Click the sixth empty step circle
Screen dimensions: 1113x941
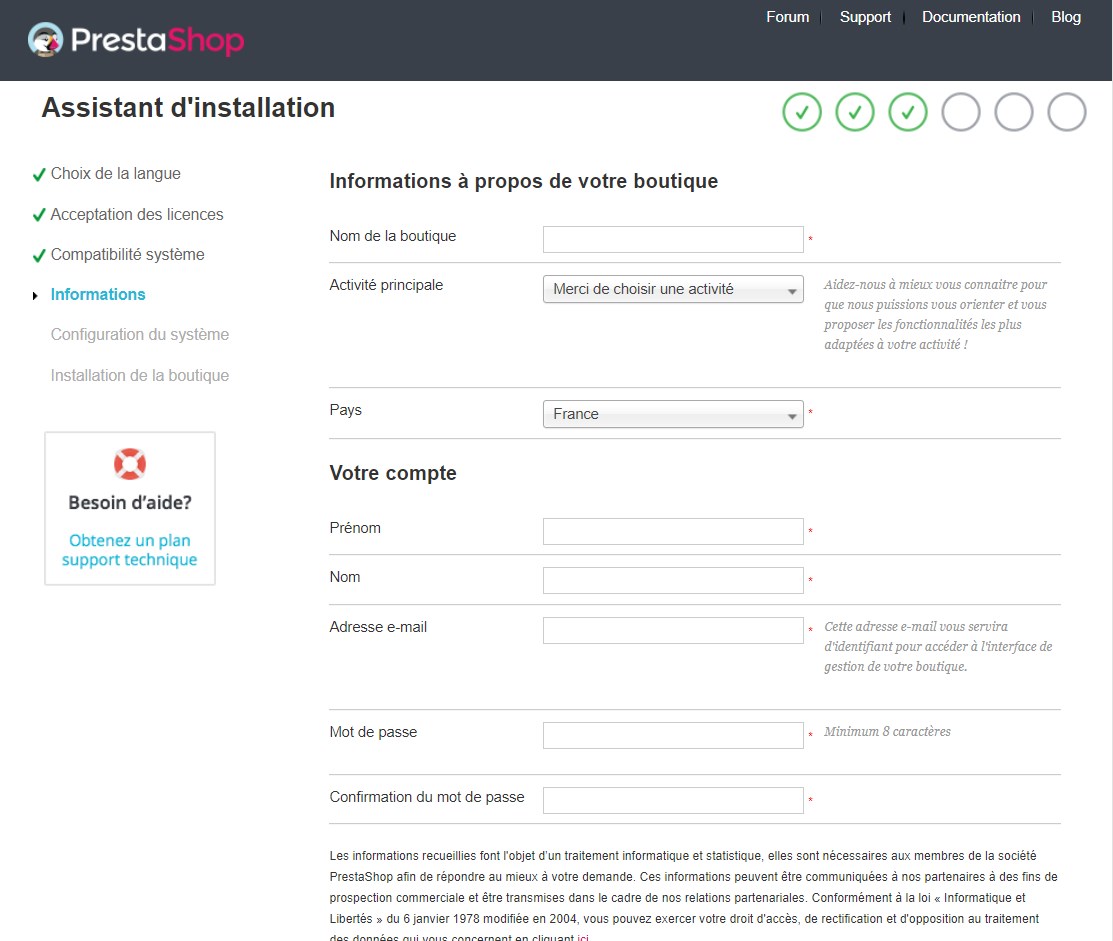(1067, 112)
